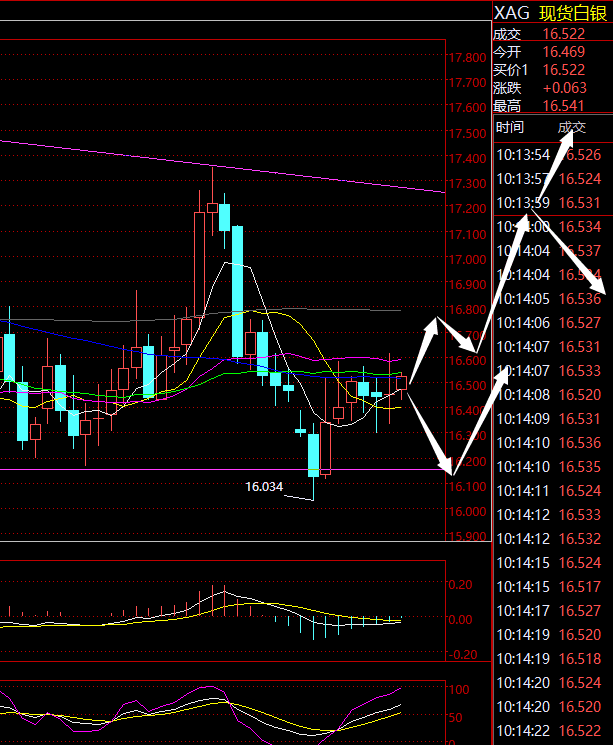613x745 pixels.
Task: Click price 16.522 in the 10:14:22 row
Action: [x=580, y=731]
